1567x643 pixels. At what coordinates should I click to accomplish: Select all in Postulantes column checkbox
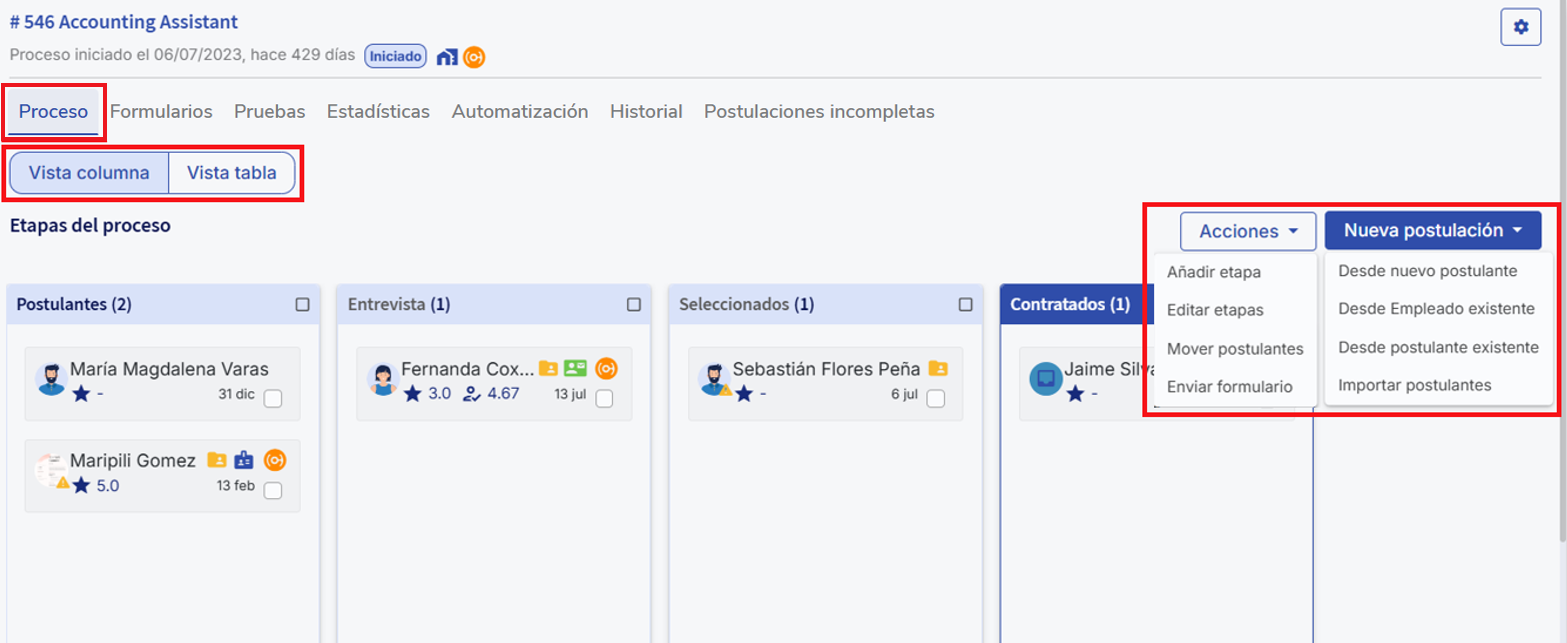pyautogui.click(x=302, y=305)
